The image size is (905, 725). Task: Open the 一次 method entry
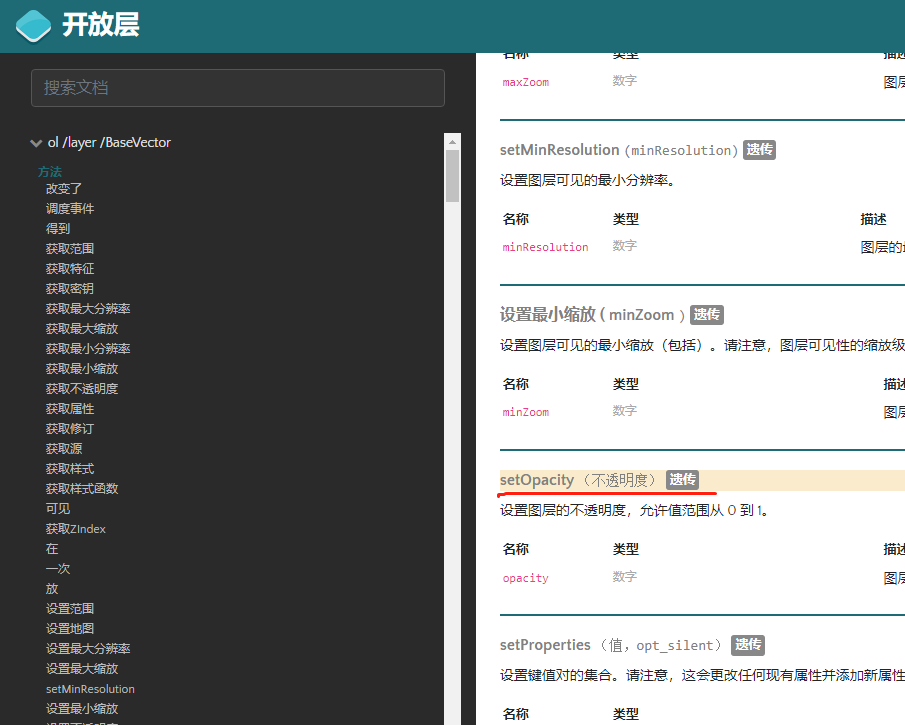click(58, 569)
